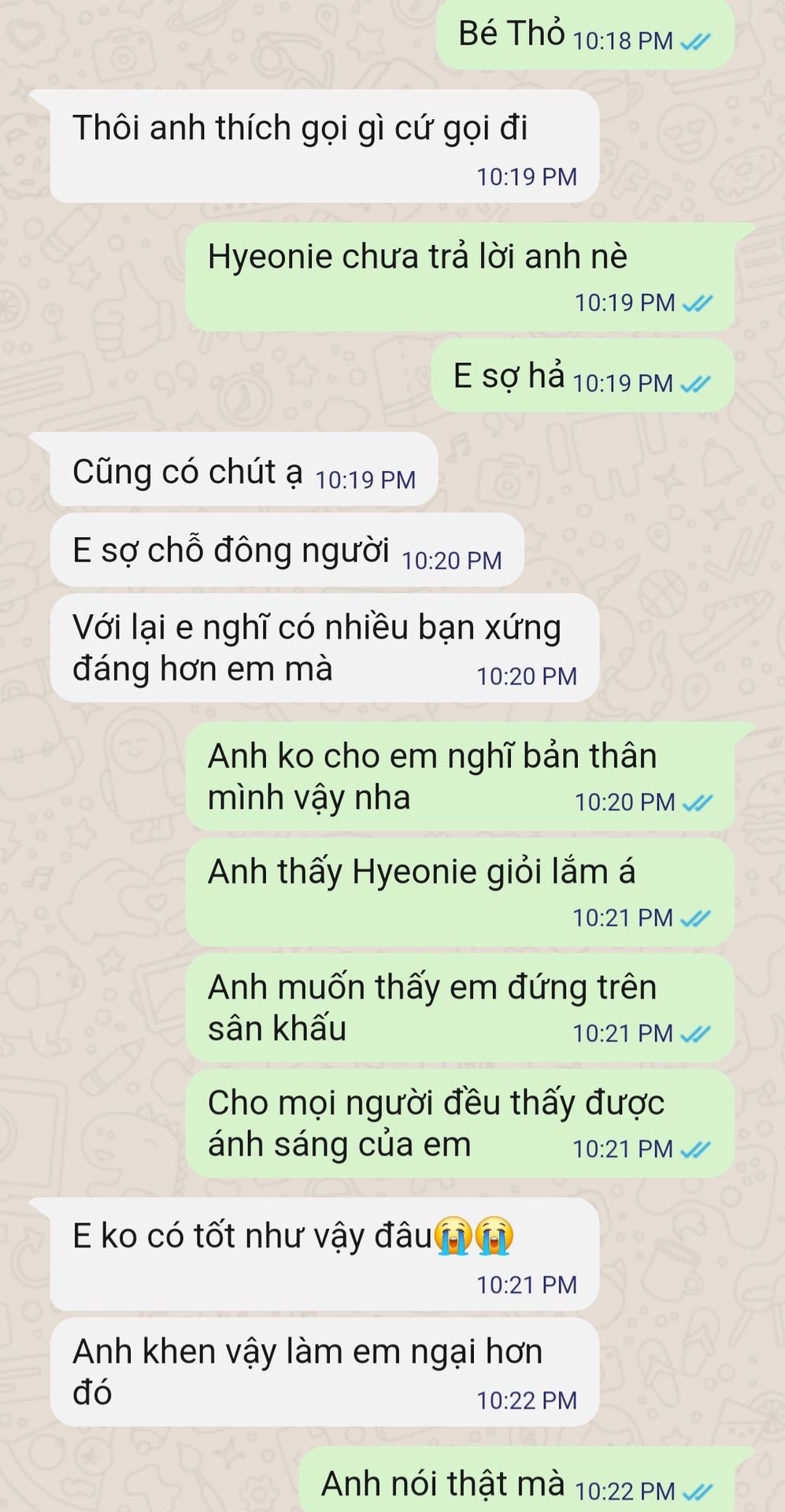
Task: Tap the 10:19 PM timestamp on "Cũng có chút ạ"
Action: point(365,480)
